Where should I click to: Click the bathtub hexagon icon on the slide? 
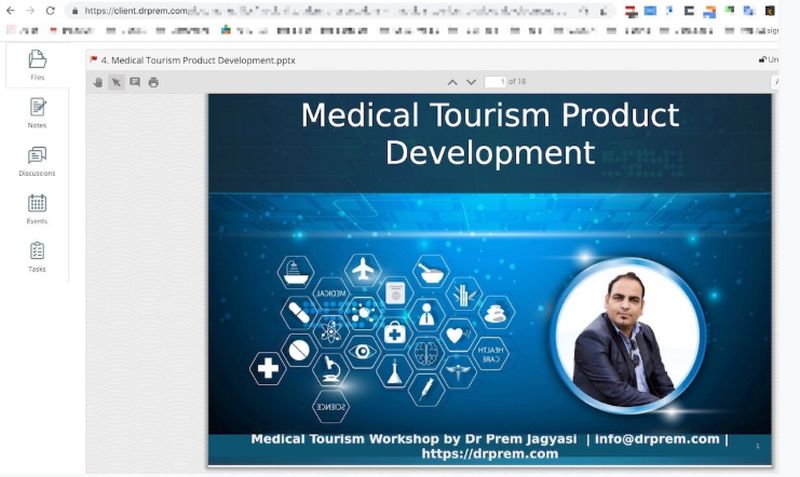pyautogui.click(x=296, y=272)
